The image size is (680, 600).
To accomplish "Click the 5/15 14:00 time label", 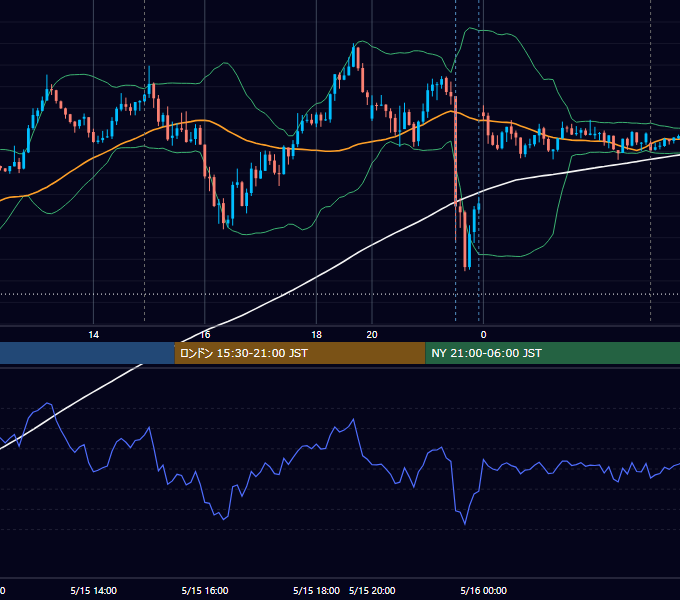I will click(94, 590).
